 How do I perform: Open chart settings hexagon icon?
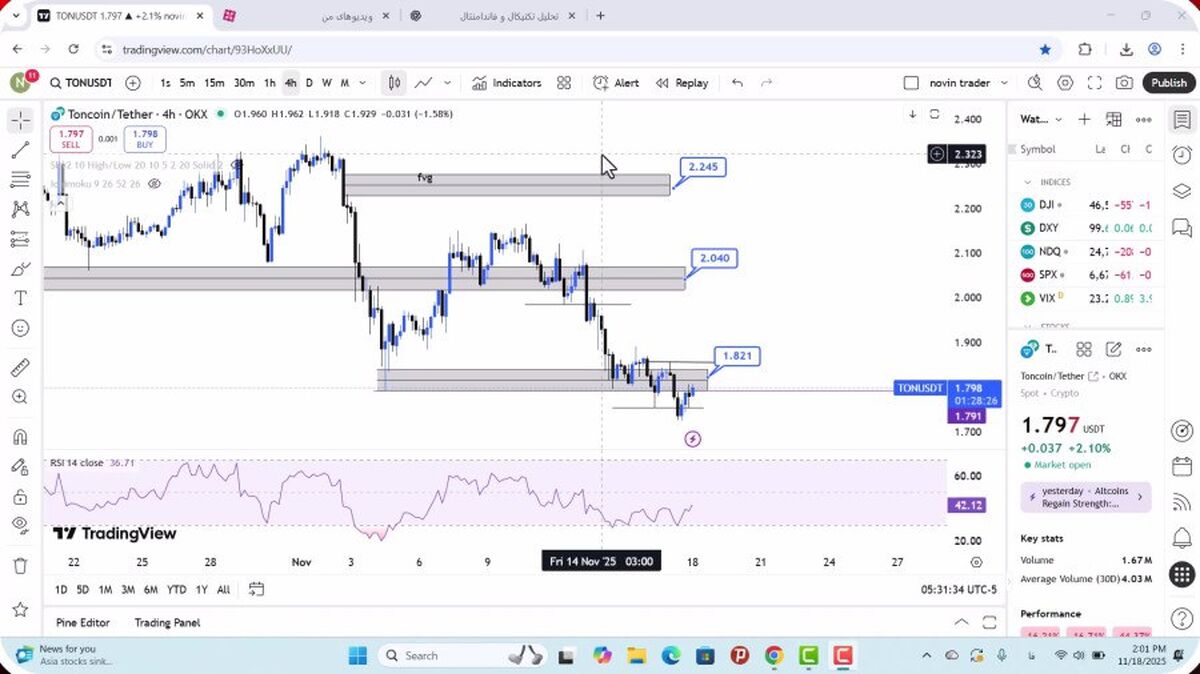click(1065, 83)
